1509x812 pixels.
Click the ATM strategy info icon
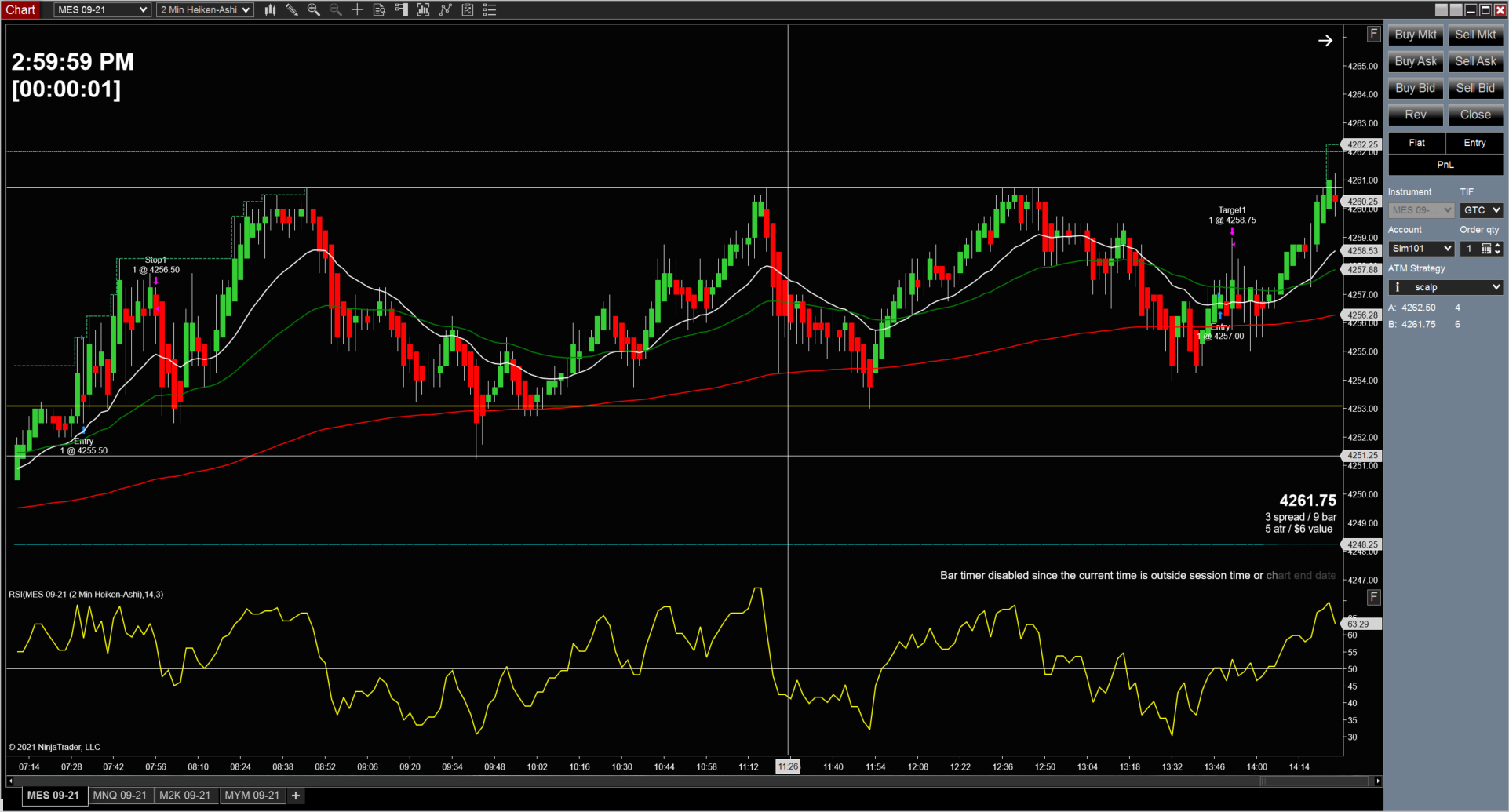pyautogui.click(x=1397, y=287)
